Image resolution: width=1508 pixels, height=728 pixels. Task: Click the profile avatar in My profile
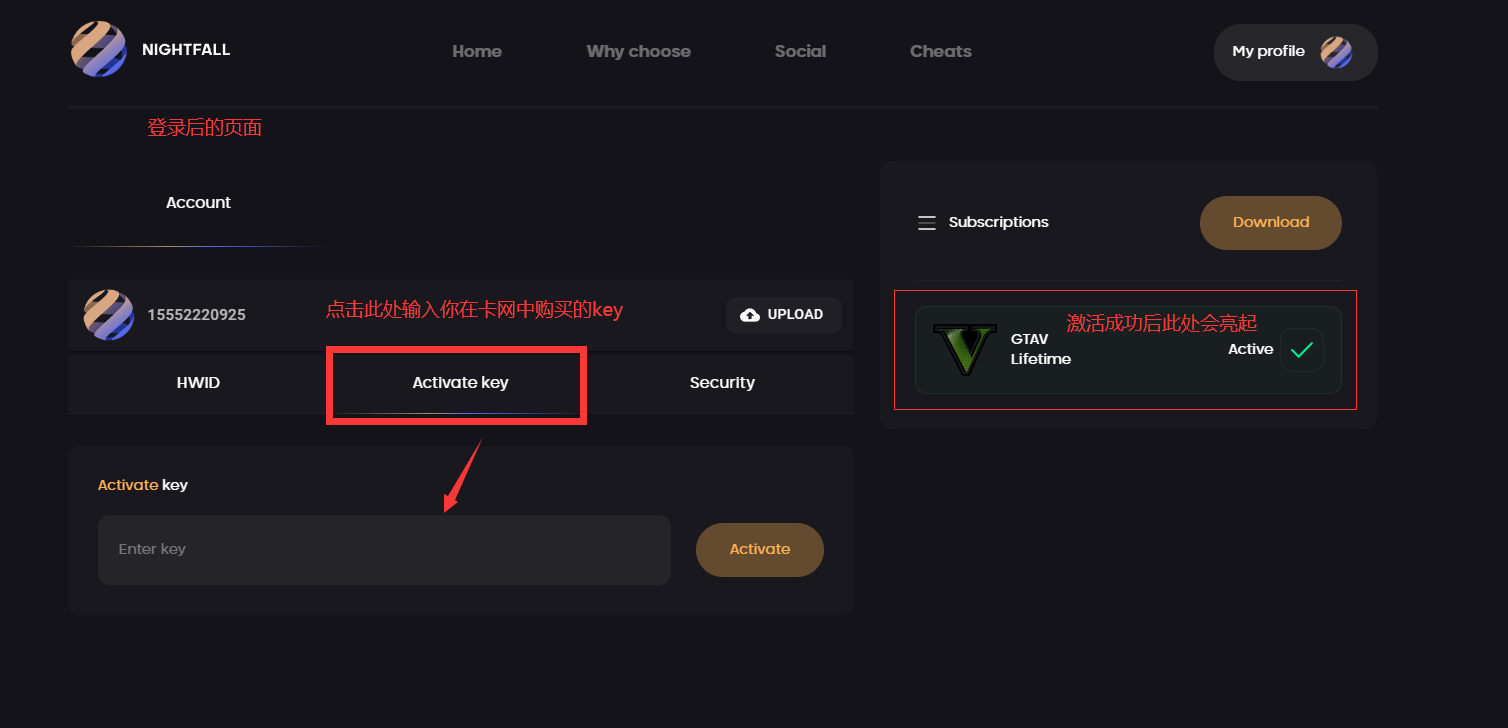click(1336, 52)
